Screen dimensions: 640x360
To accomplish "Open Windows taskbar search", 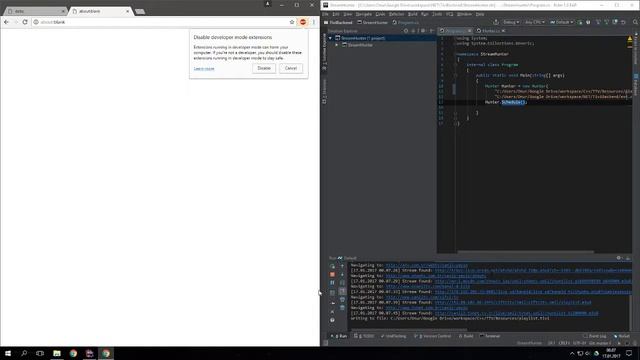I will (x=24, y=353).
